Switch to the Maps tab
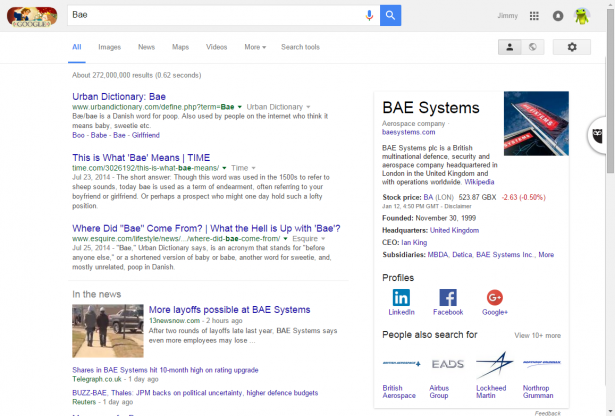The image size is (615, 416). [x=180, y=47]
